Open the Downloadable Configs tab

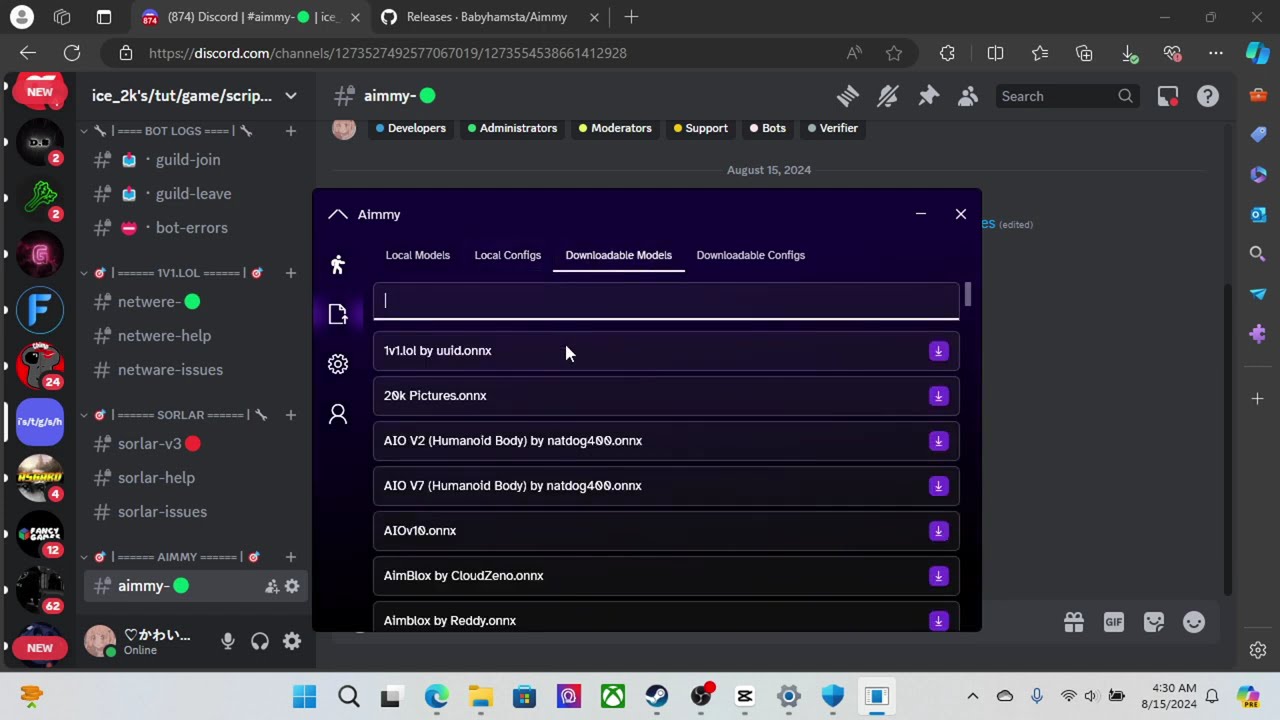tap(750, 255)
